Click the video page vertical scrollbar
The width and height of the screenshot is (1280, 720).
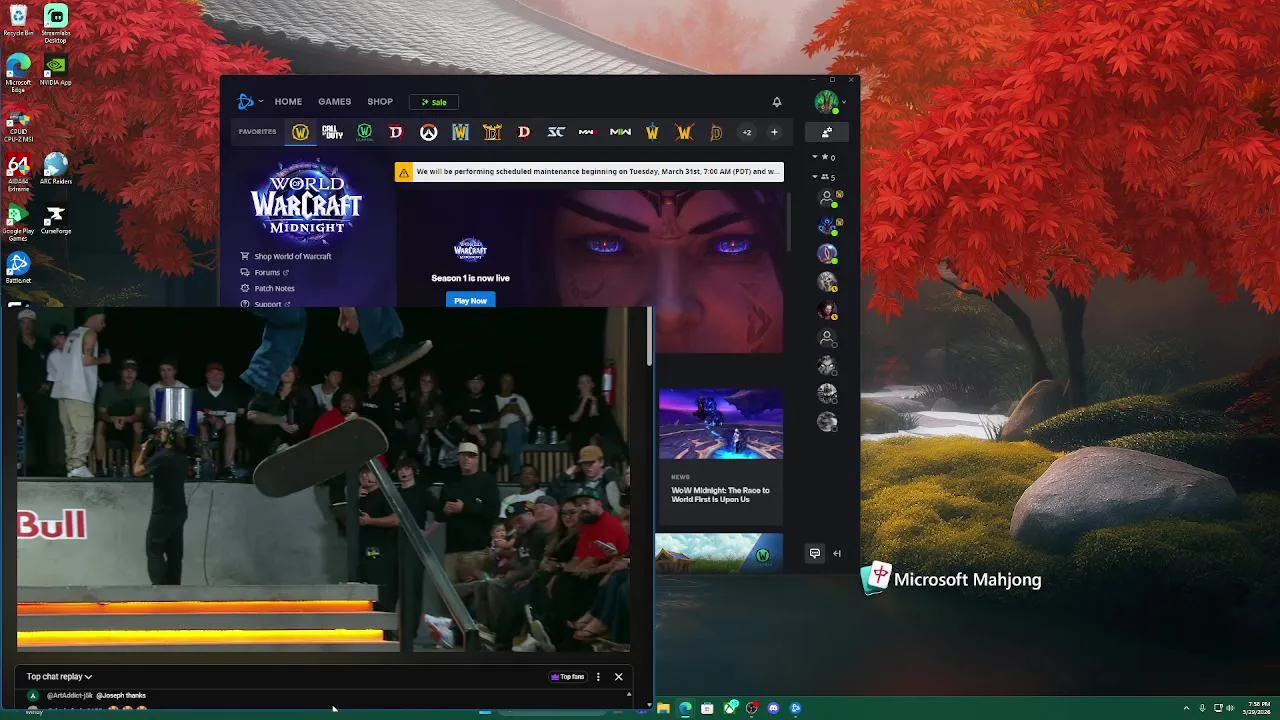point(650,336)
